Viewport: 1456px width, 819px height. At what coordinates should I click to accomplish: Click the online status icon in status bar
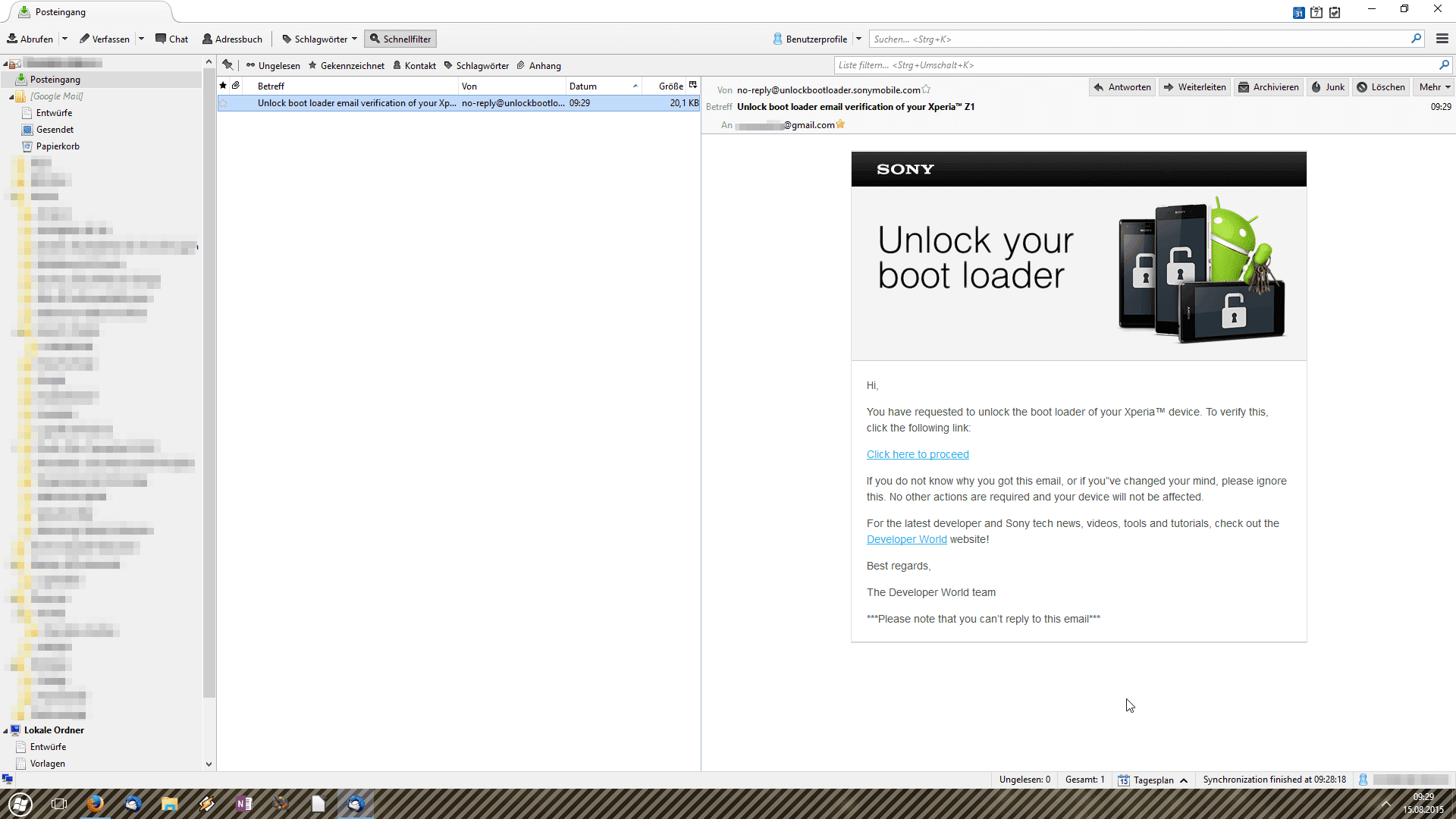pos(7,779)
